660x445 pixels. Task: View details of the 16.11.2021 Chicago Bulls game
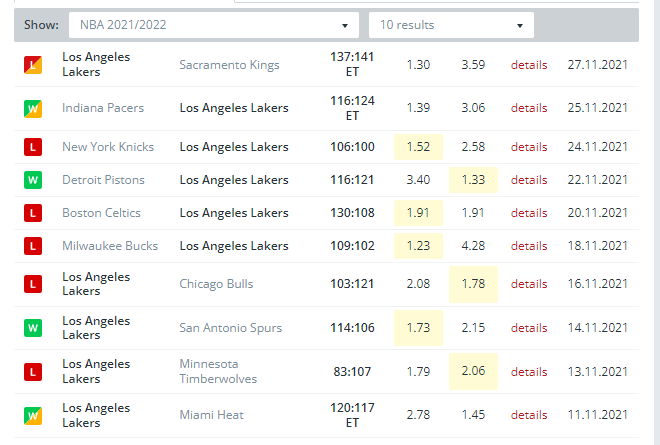point(529,284)
